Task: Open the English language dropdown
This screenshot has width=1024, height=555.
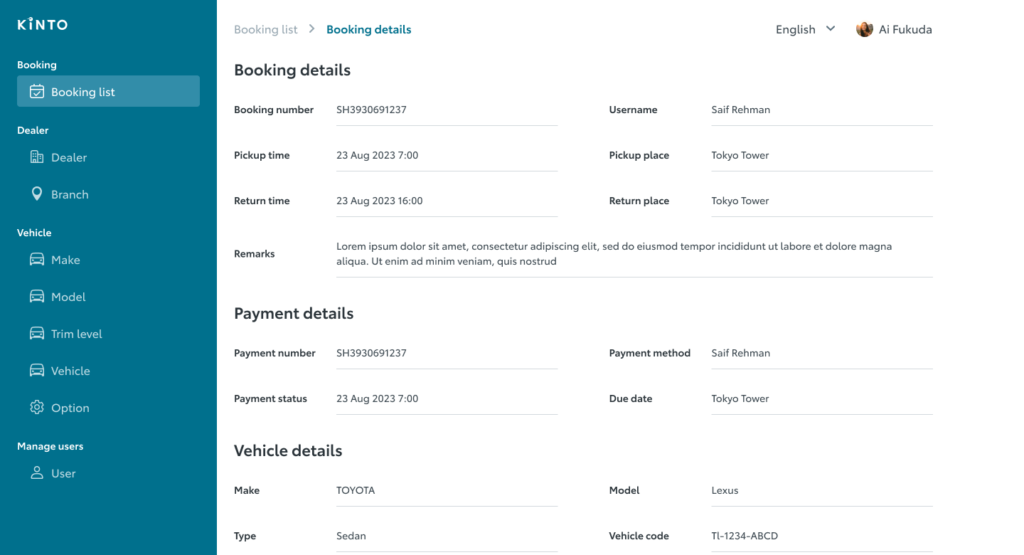Action: (796, 30)
